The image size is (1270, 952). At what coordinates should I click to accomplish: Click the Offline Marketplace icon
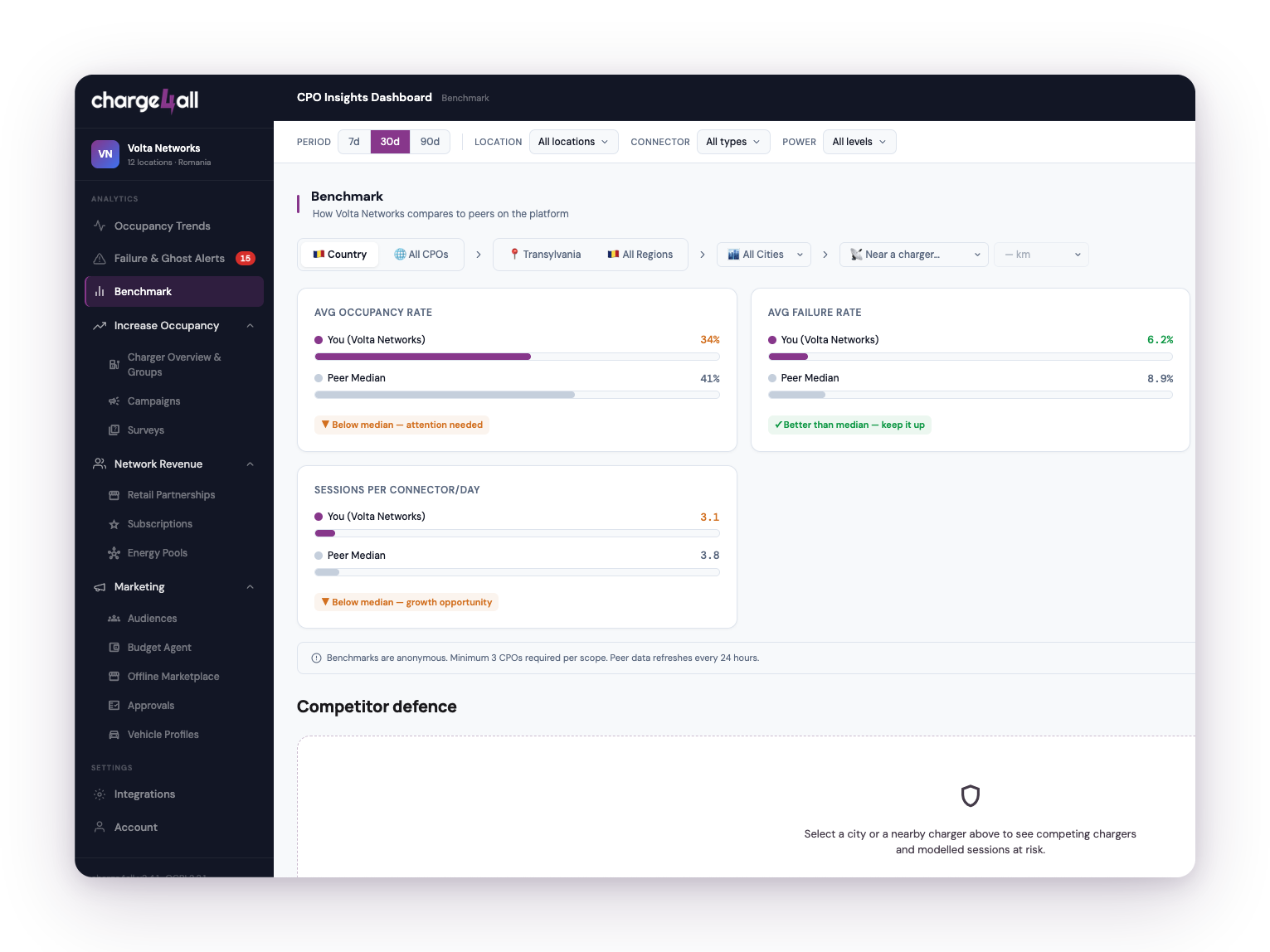114,677
